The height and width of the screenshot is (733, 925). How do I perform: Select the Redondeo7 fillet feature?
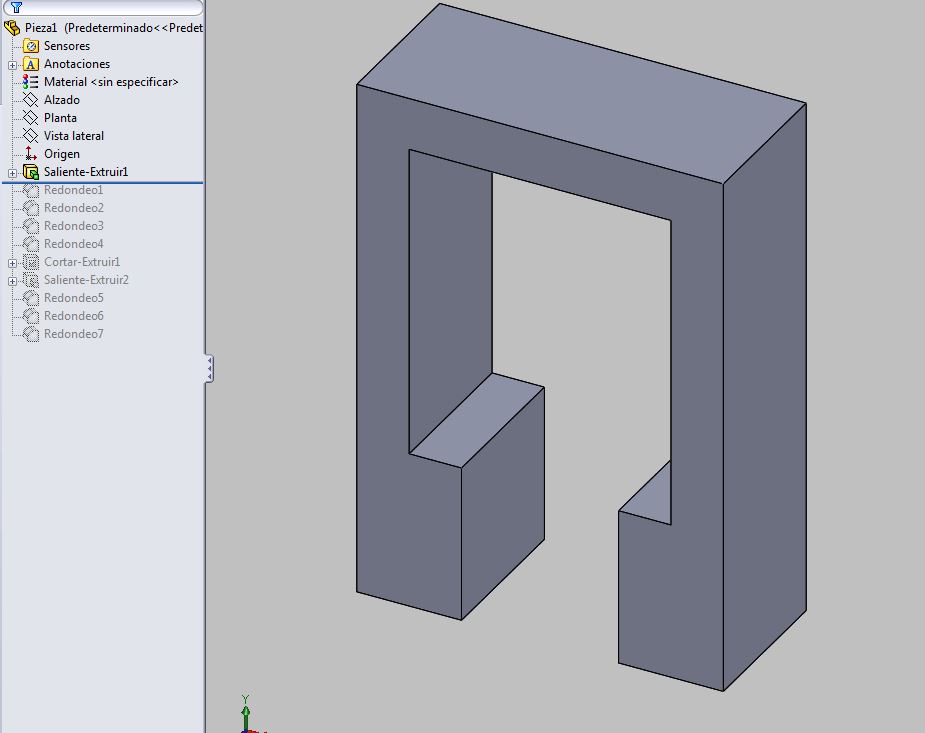pyautogui.click(x=73, y=334)
